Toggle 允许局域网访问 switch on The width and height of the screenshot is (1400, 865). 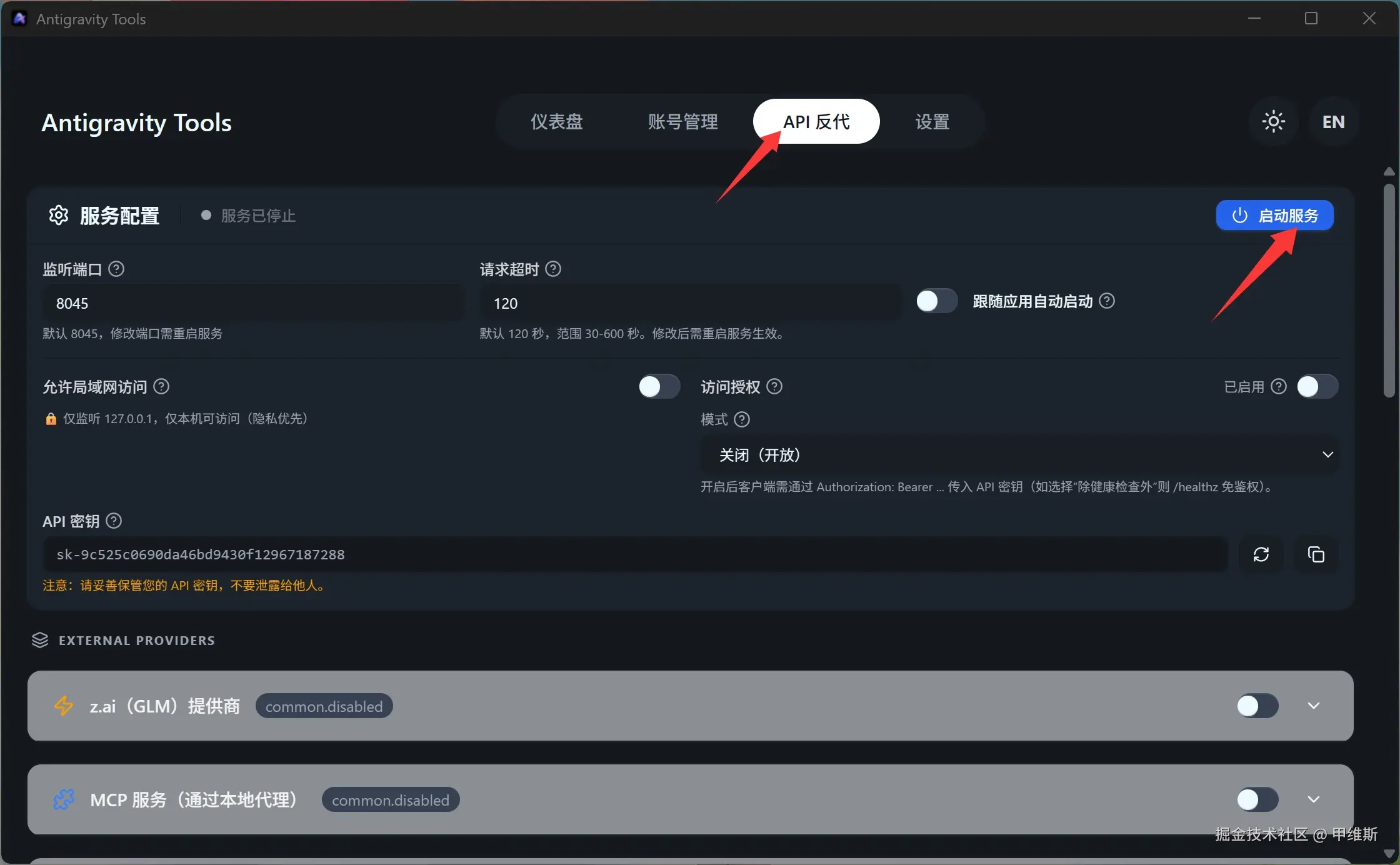[659, 386]
